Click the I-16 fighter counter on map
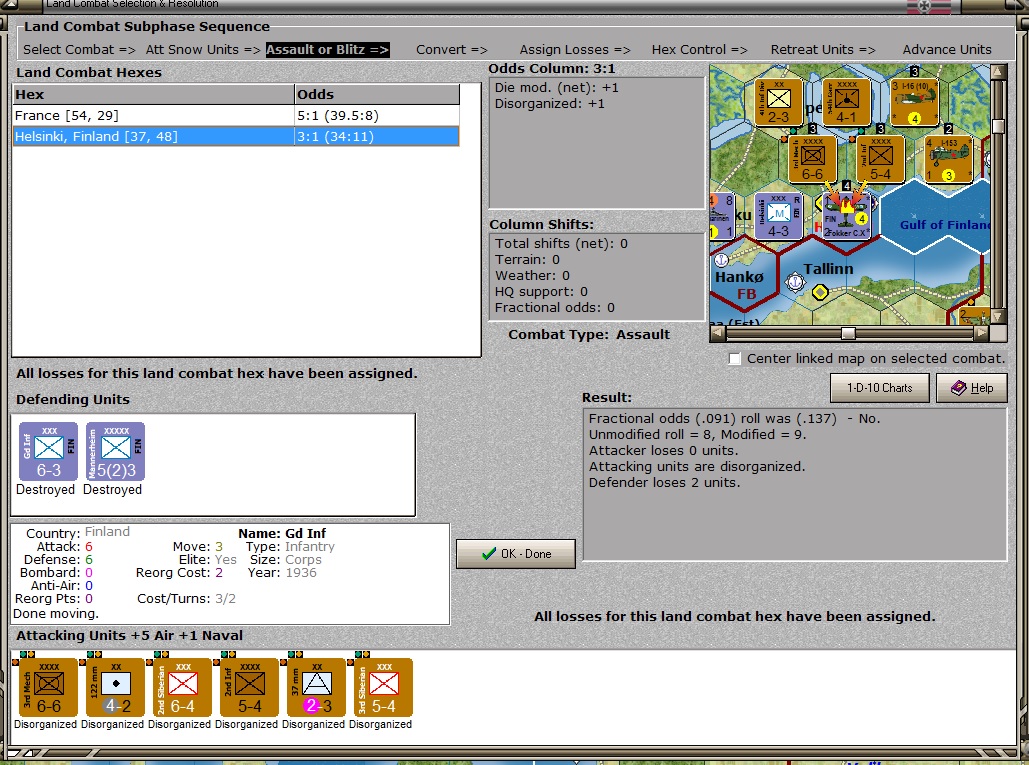1029x765 pixels. pos(914,102)
